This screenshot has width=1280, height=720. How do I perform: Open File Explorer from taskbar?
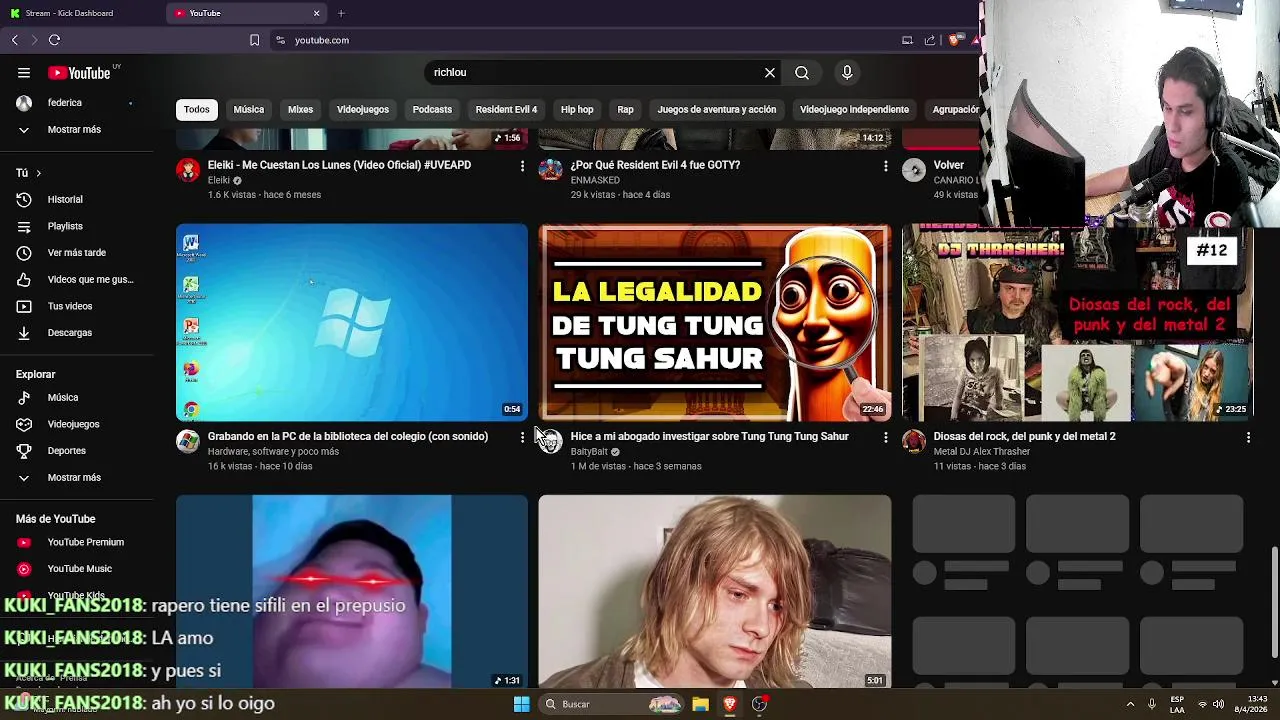[700, 704]
